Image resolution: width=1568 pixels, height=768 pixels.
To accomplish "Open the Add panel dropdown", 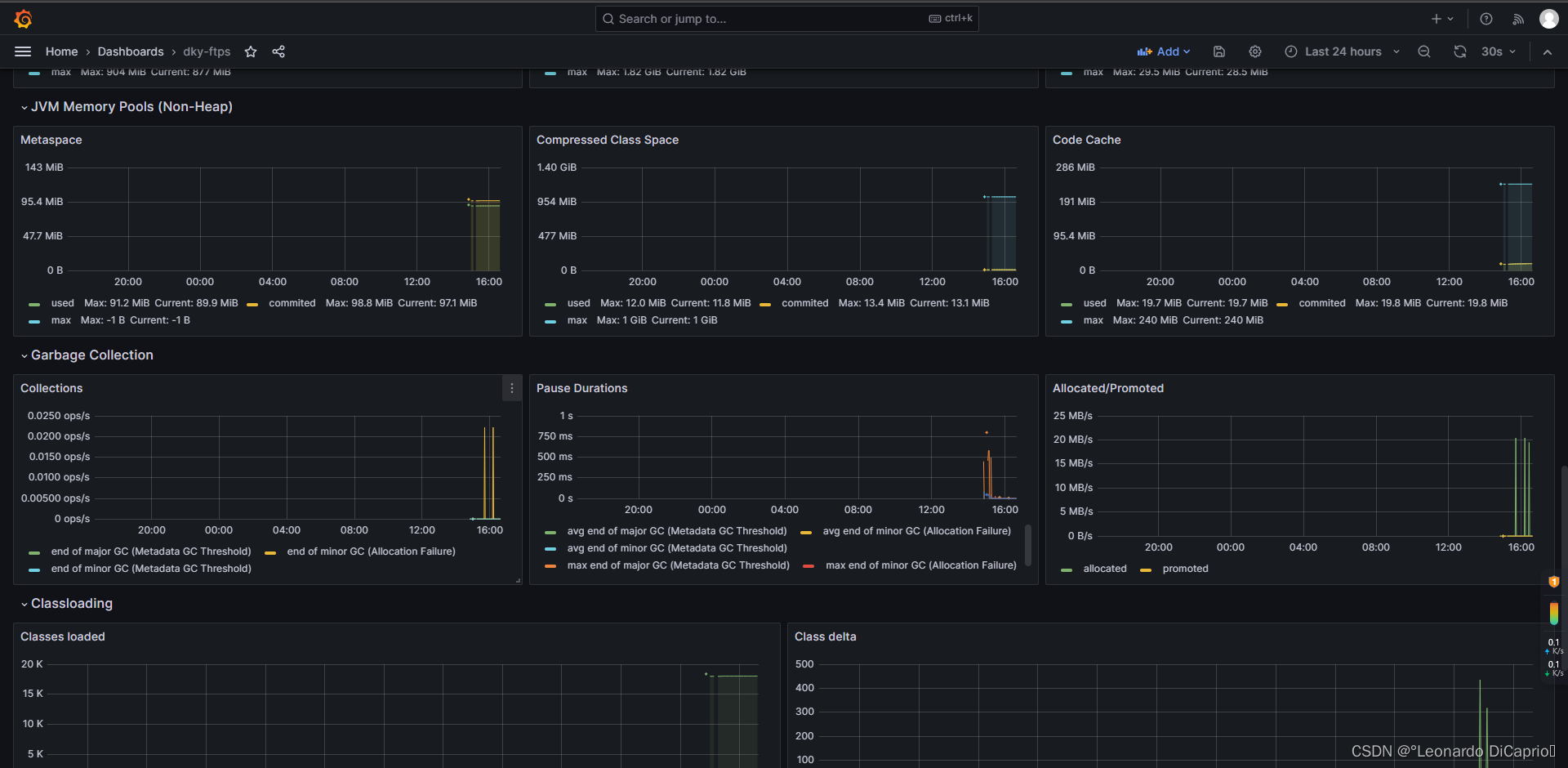I will coord(1164,51).
